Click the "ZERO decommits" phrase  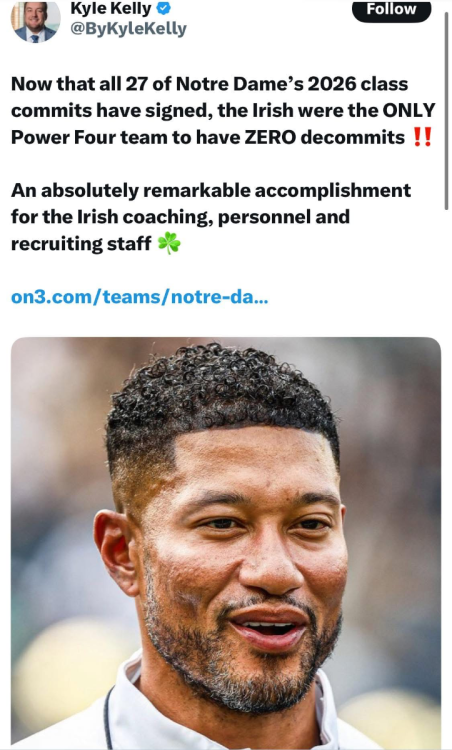tap(325, 137)
